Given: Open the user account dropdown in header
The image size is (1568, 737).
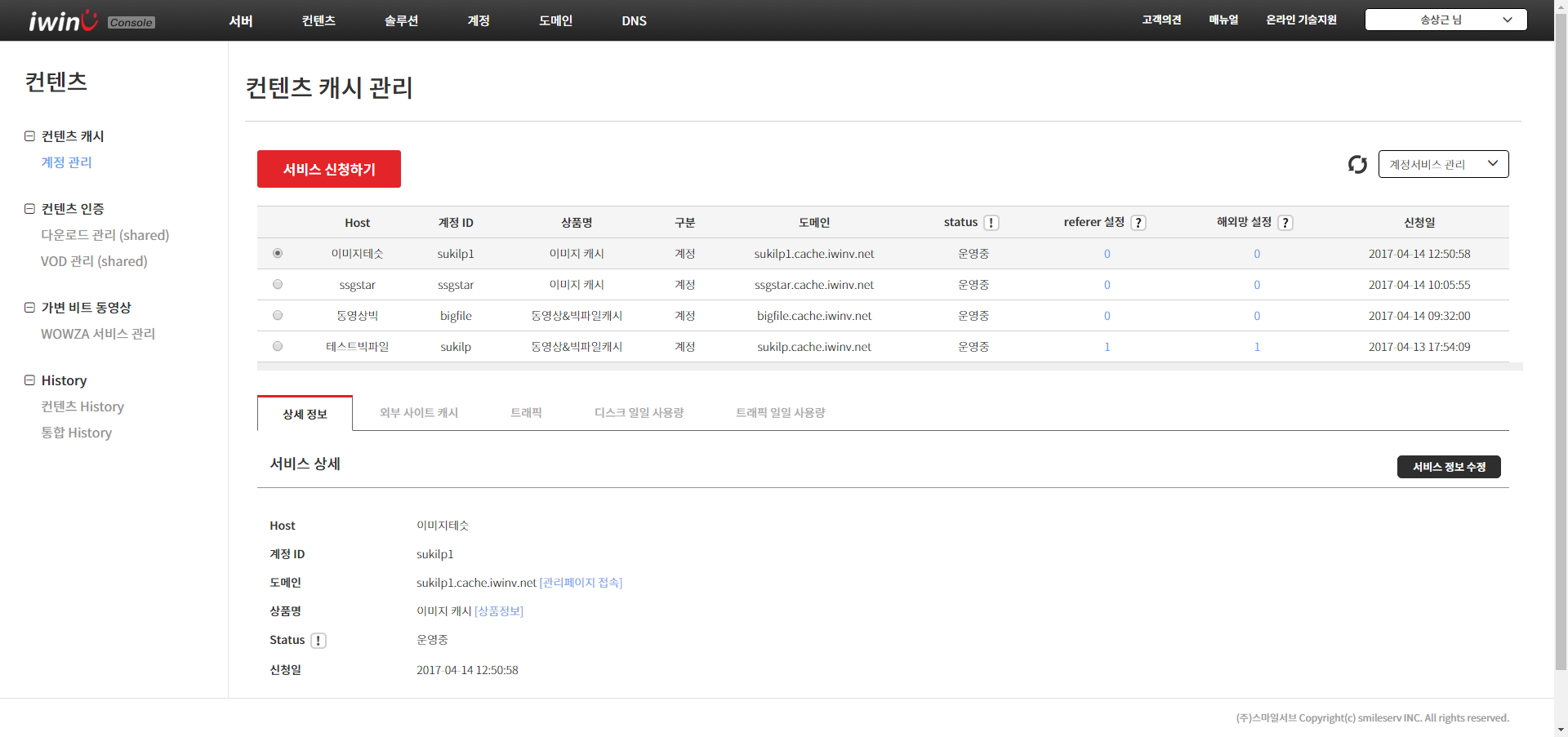Looking at the screenshot, I should 1445,20.
